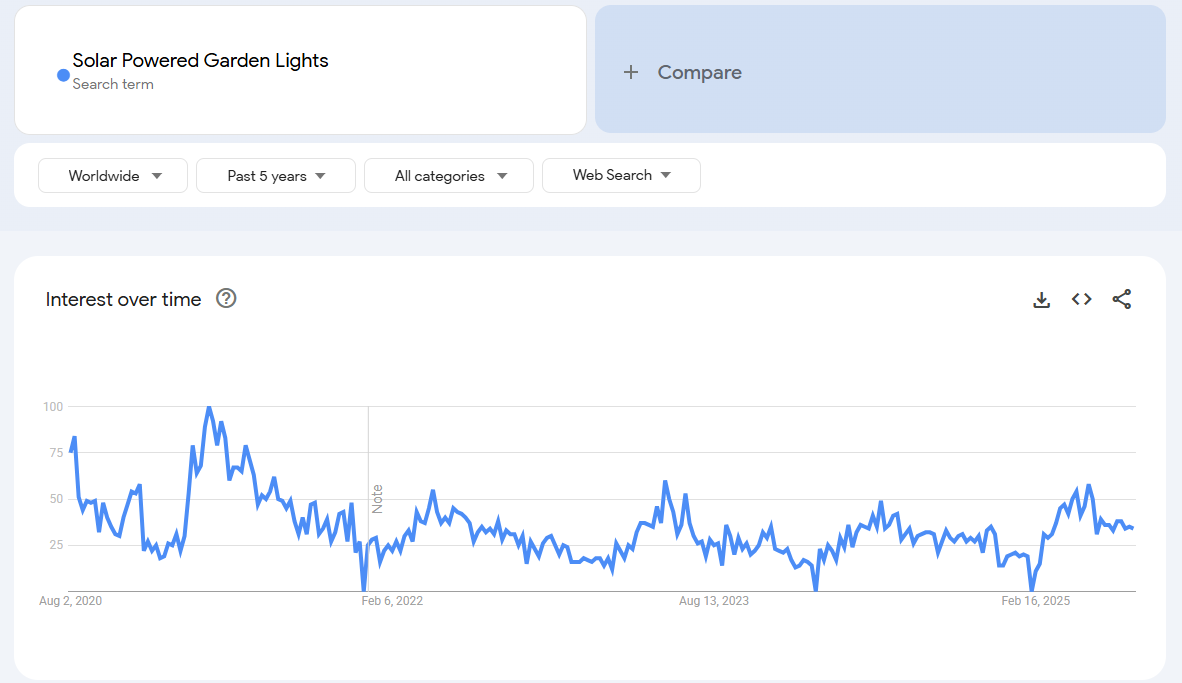
Task: Click the Compare text to add a term
Action: (x=699, y=72)
